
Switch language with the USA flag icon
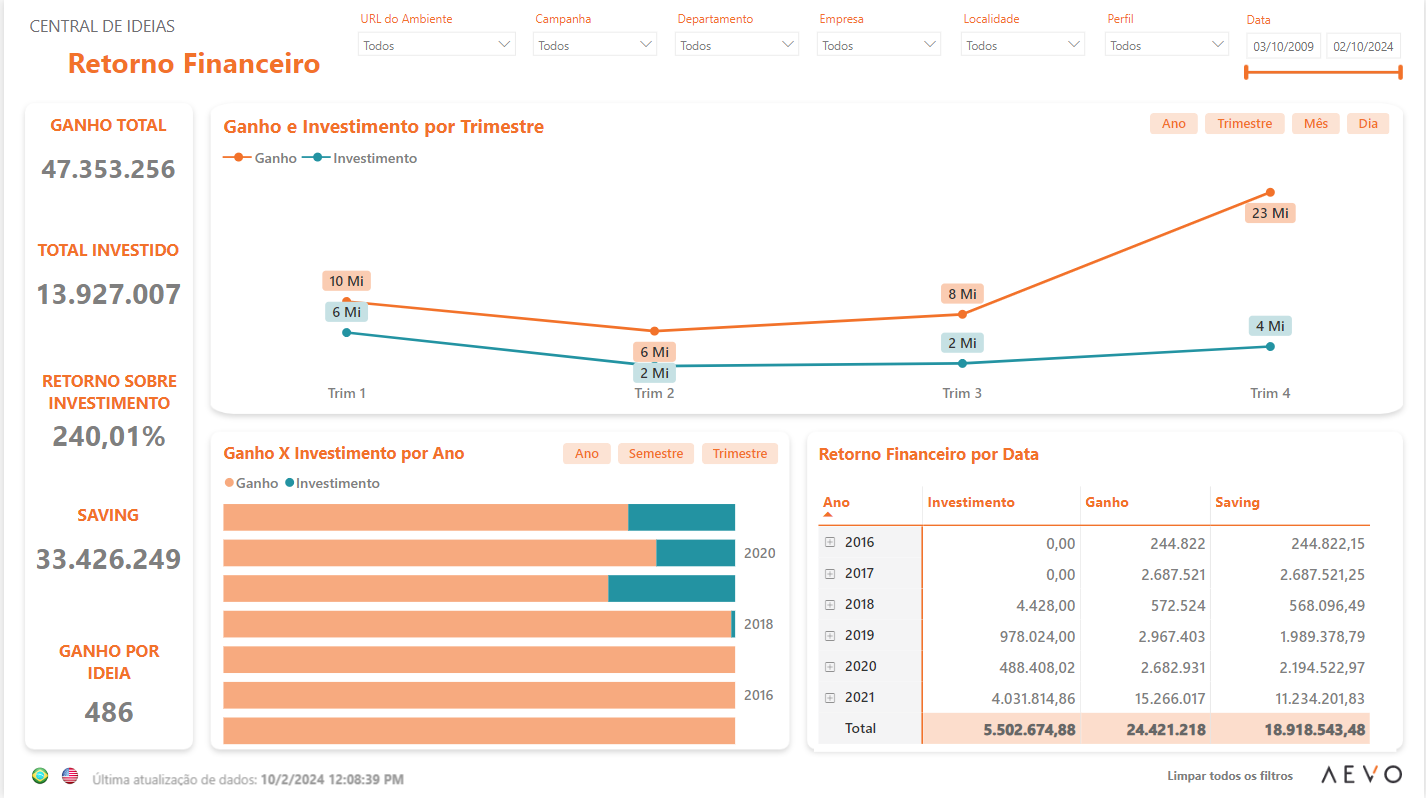pyautogui.click(x=70, y=775)
